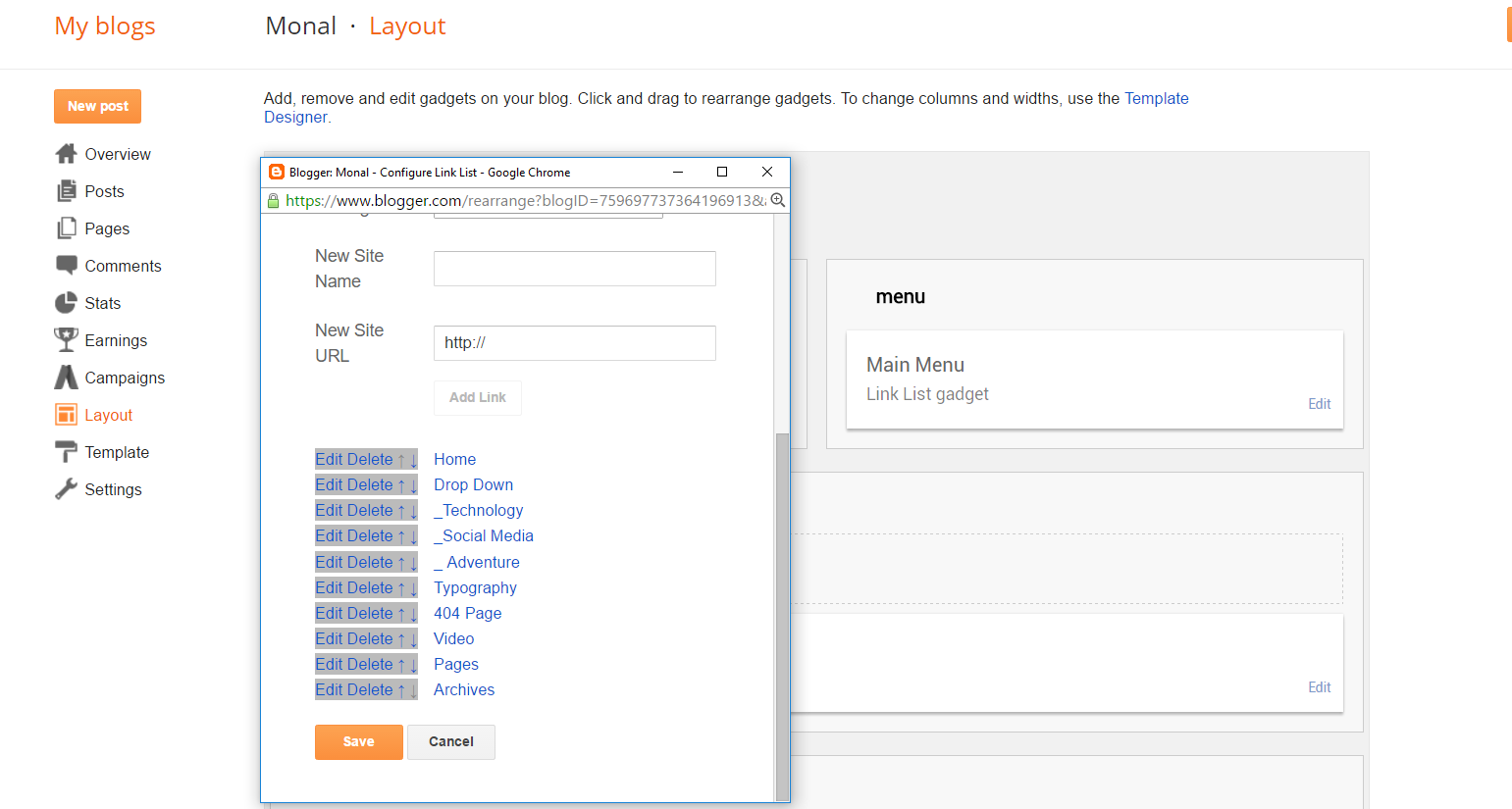Move 404 Page link down with down arrow
This screenshot has width=1512, height=809.
tap(413, 614)
